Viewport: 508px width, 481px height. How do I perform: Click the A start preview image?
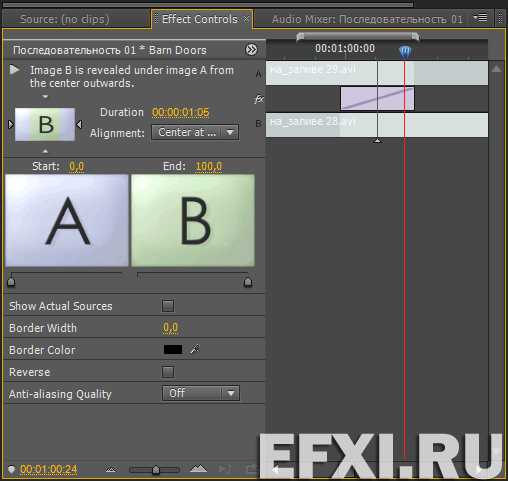click(67, 220)
